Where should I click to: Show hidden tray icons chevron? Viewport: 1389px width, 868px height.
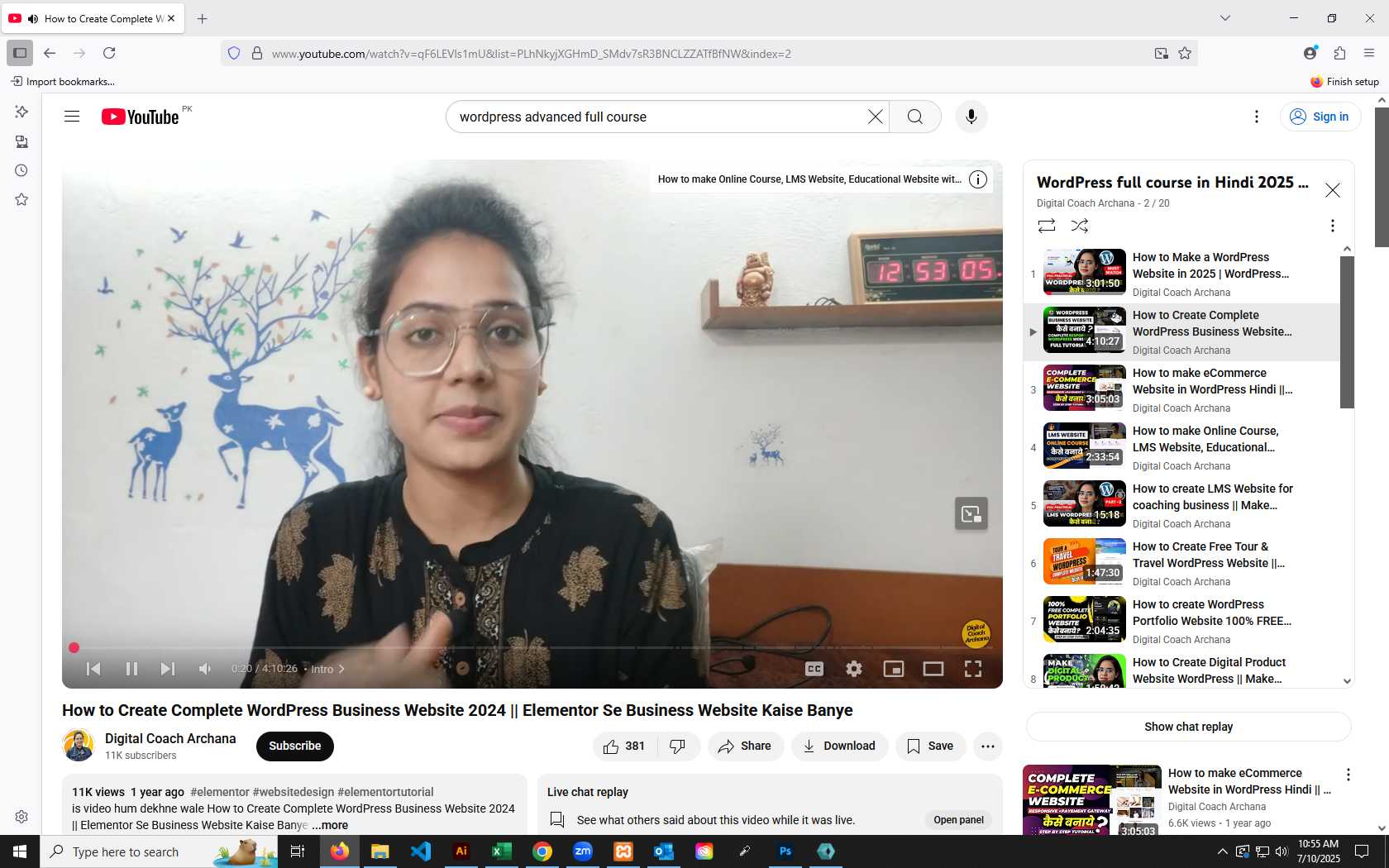click(1222, 851)
